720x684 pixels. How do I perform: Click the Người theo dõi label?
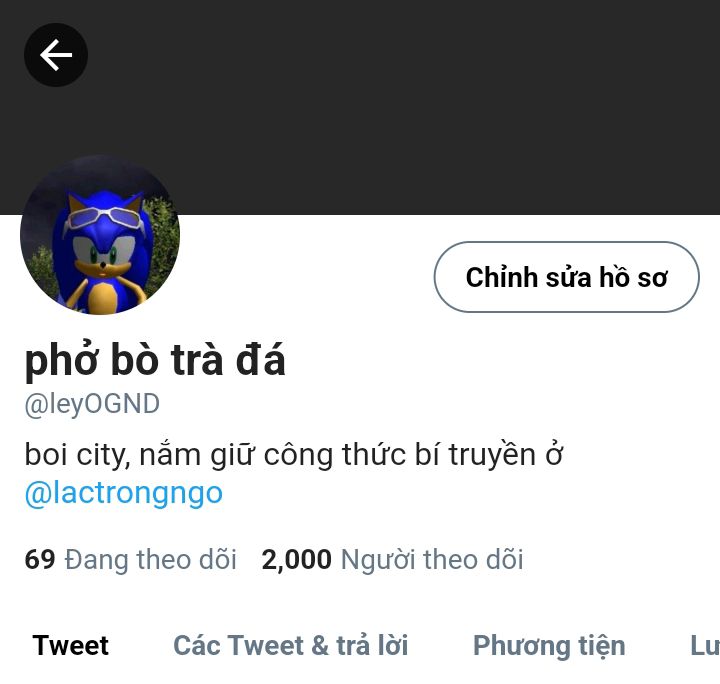tap(432, 560)
